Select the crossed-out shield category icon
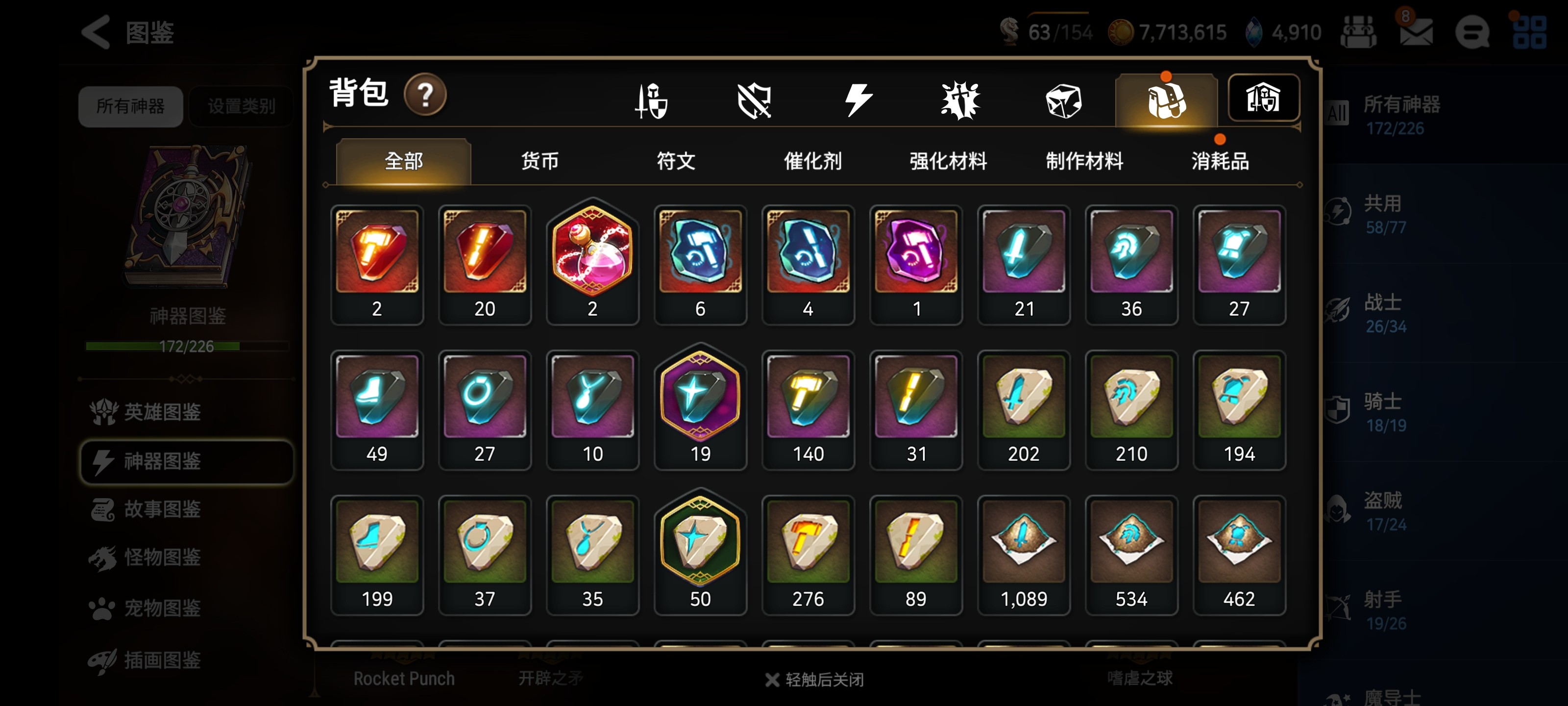This screenshot has height=706, width=1568. pyautogui.click(x=754, y=100)
